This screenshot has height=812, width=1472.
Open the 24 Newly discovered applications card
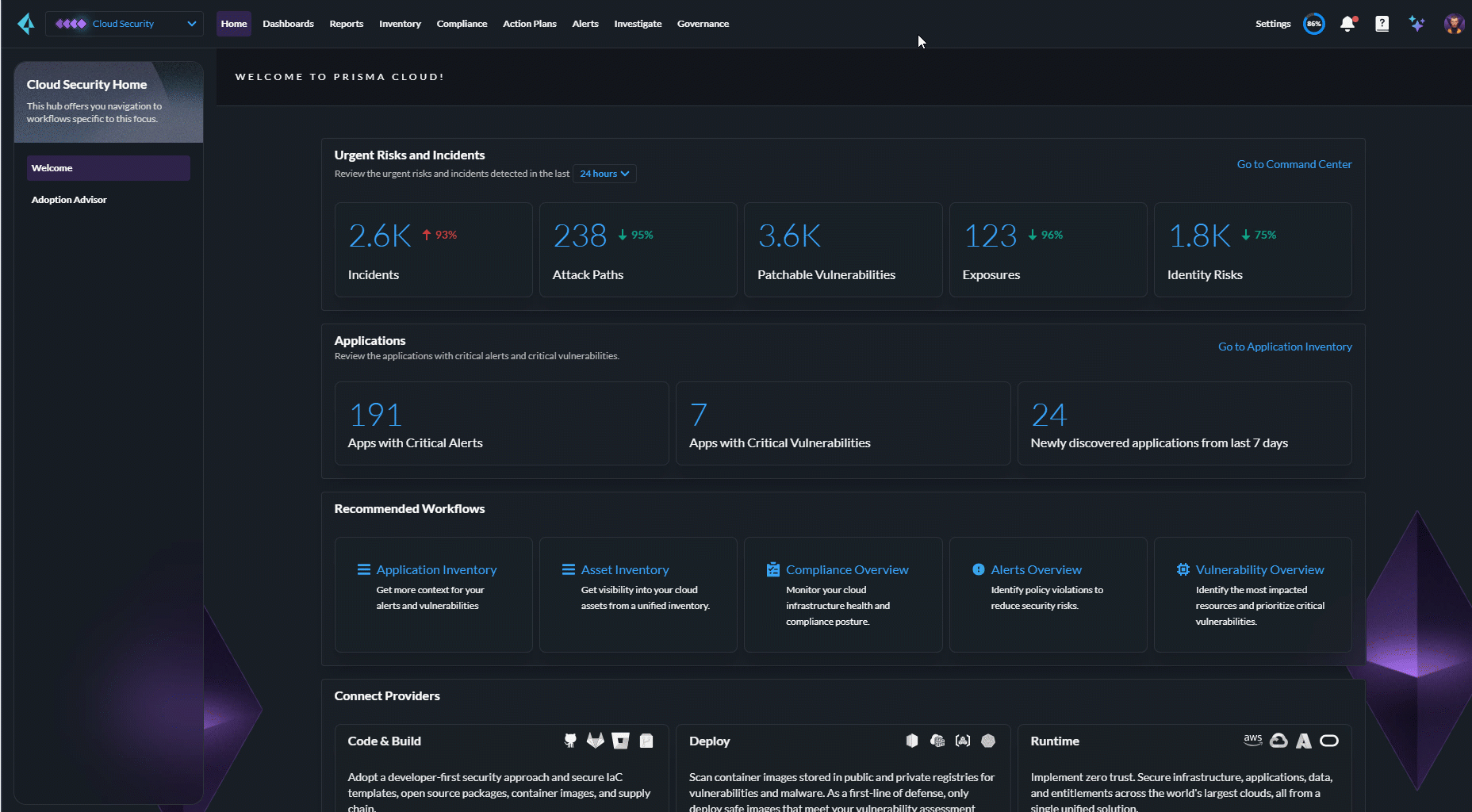(1185, 423)
